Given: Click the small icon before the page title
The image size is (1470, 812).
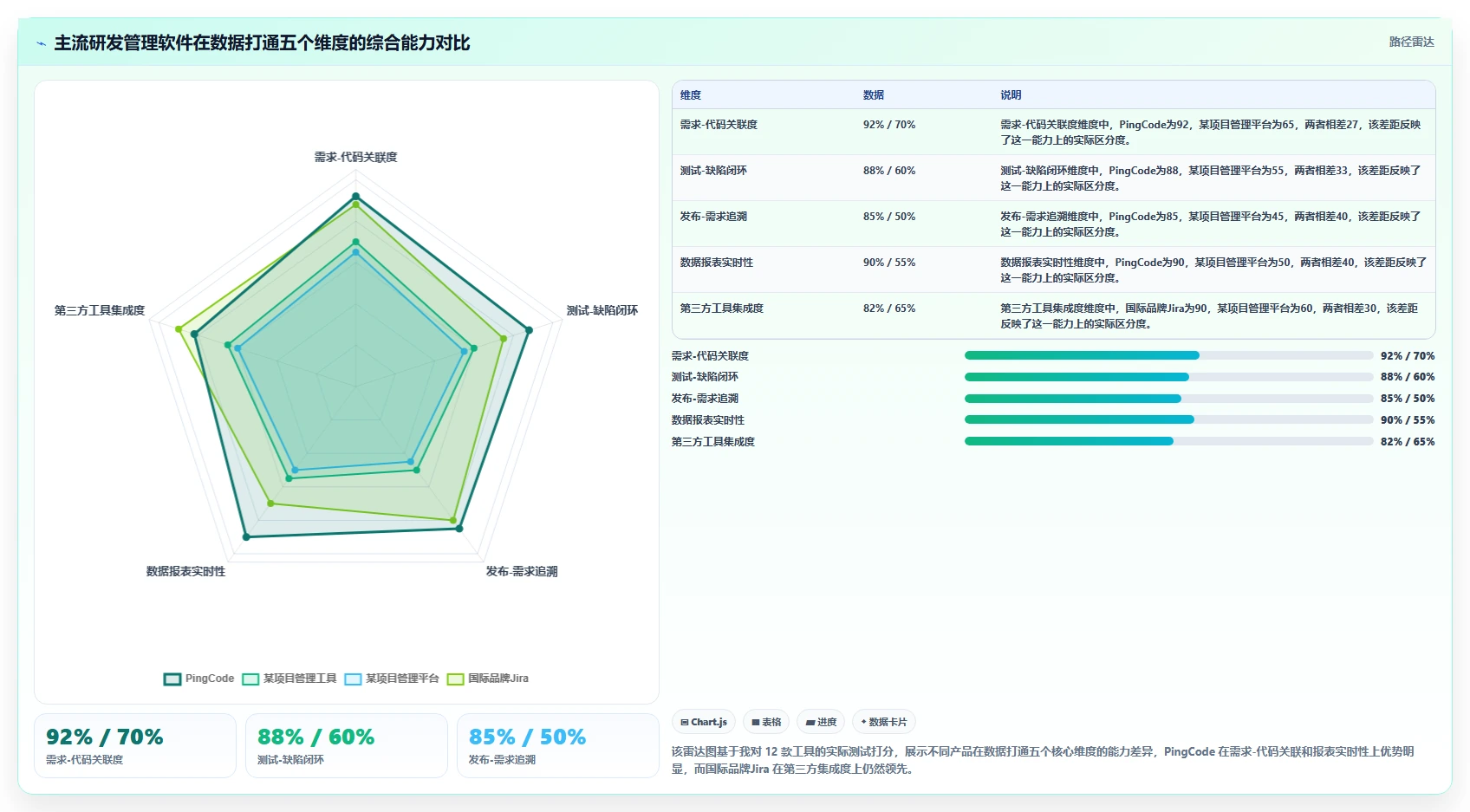Looking at the screenshot, I should pos(41,43).
